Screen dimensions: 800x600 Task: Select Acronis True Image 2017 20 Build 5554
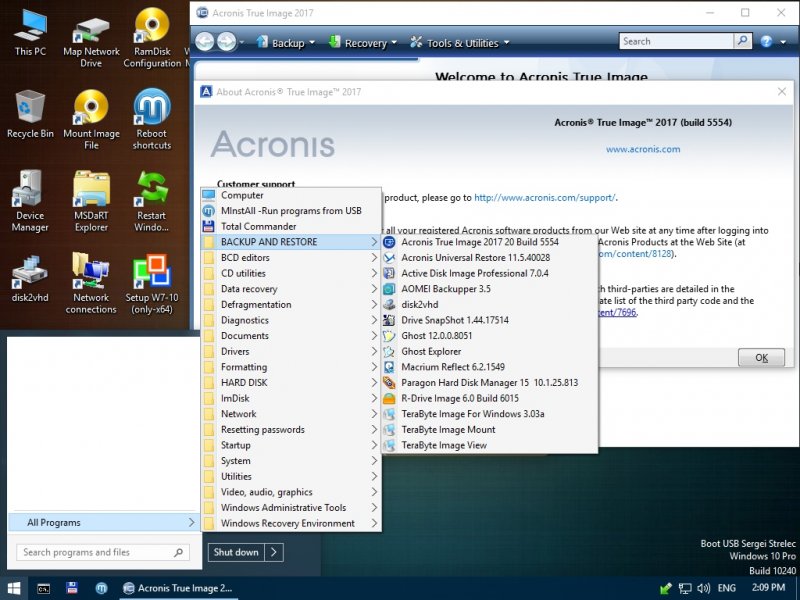click(x=489, y=242)
